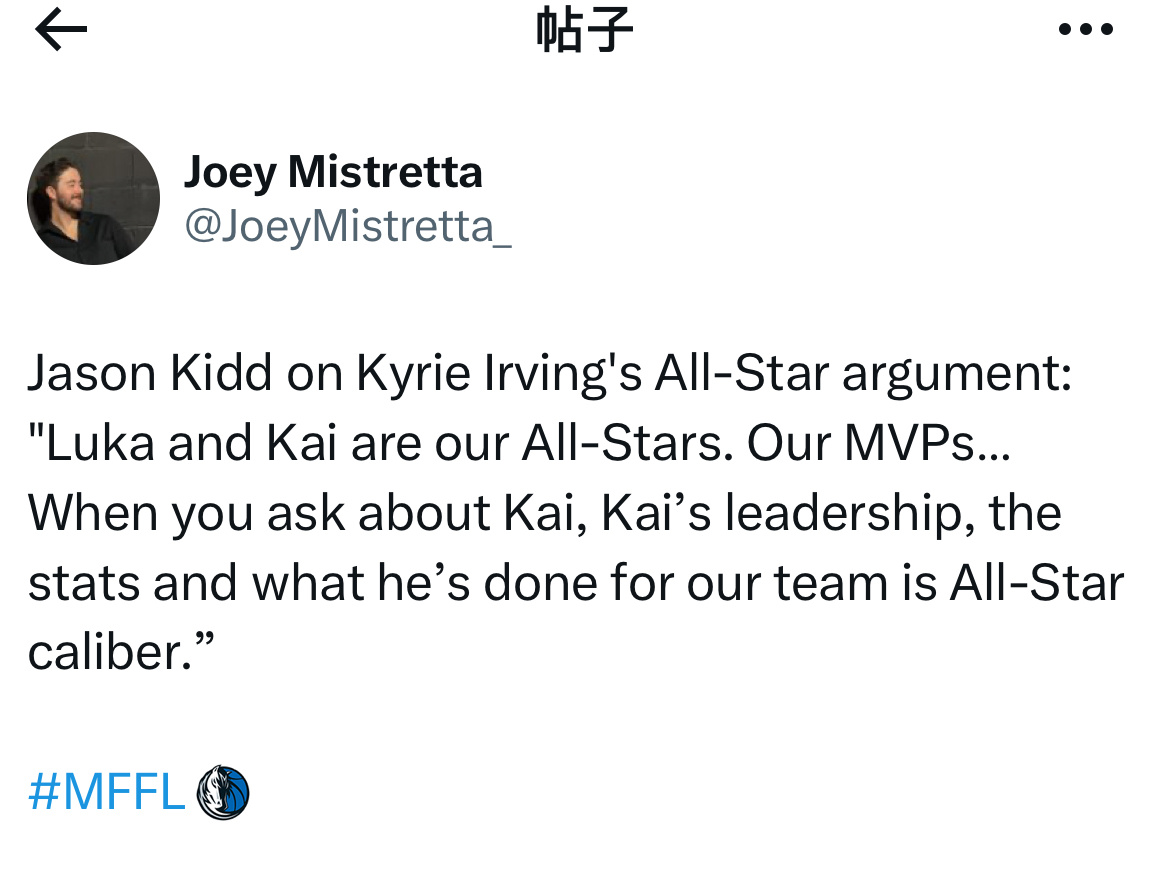
Task: Open the @JoeyMistretta_ handle link
Action: (x=348, y=226)
